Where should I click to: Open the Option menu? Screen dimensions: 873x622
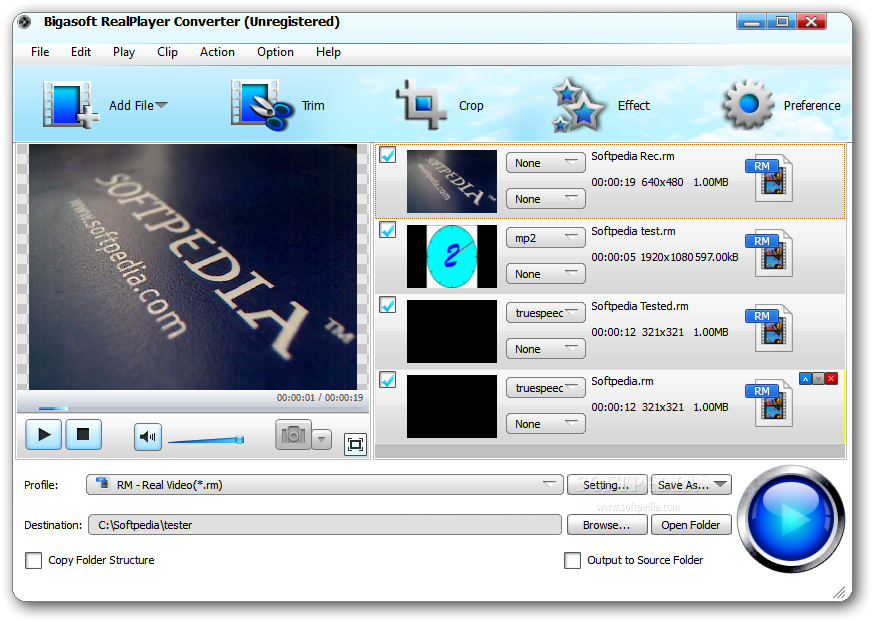click(x=275, y=52)
